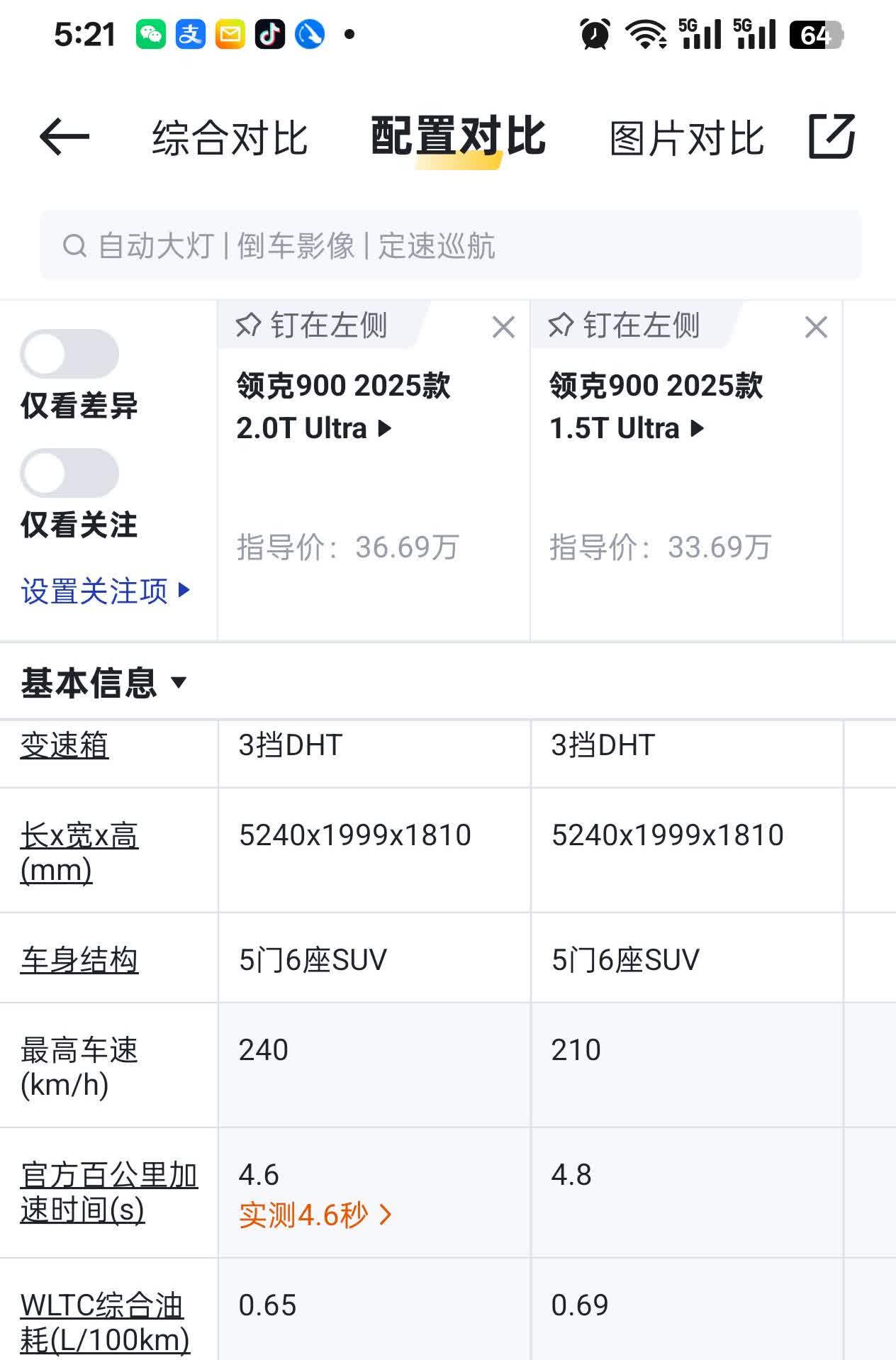
Task: Open the WeChat notification icon
Action: tap(151, 34)
